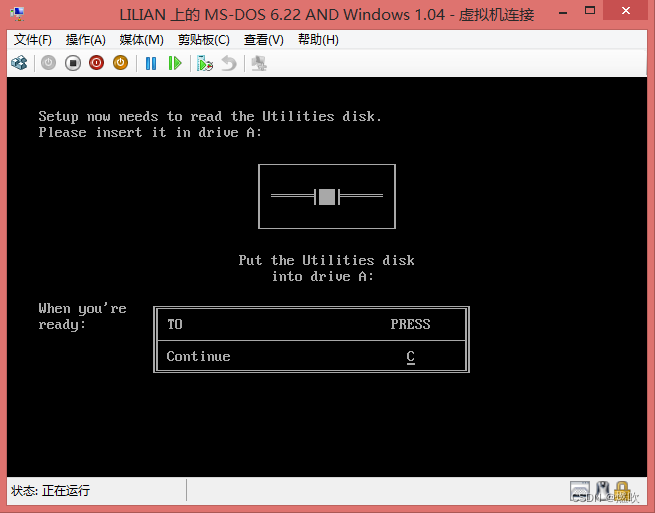Click the orange Save state toolbar icon

120,63
